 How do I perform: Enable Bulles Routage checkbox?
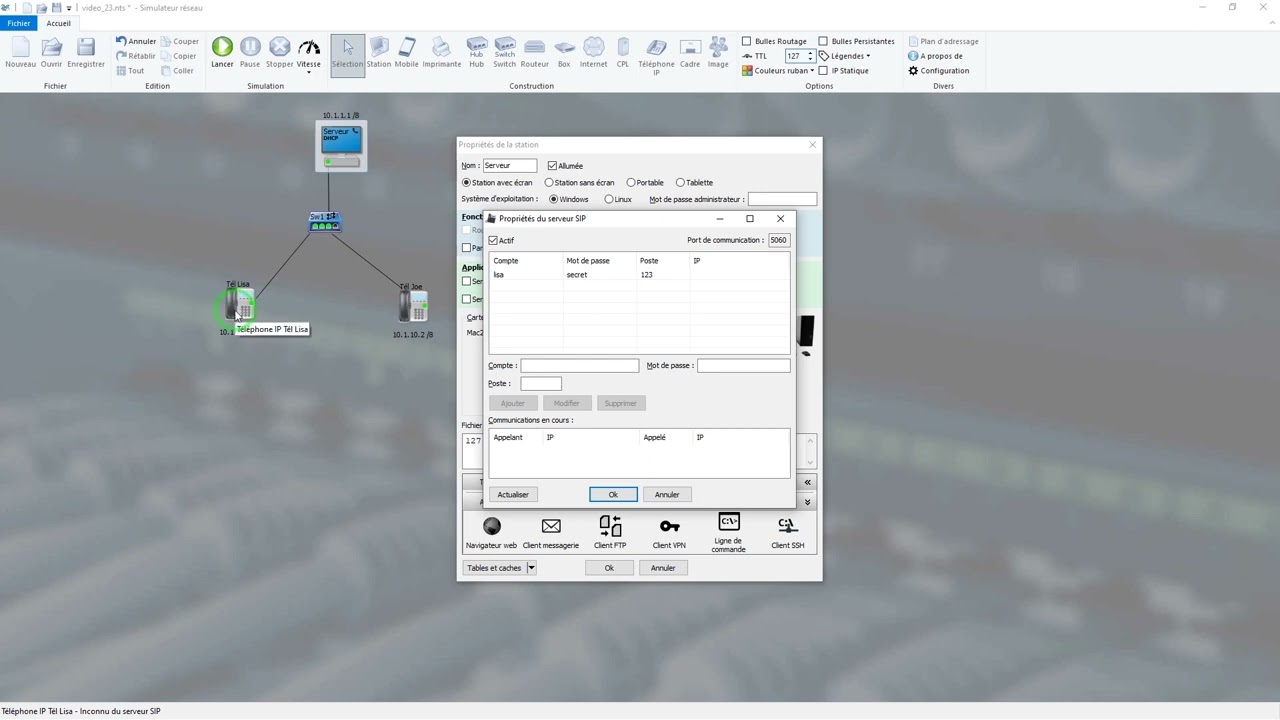(746, 41)
